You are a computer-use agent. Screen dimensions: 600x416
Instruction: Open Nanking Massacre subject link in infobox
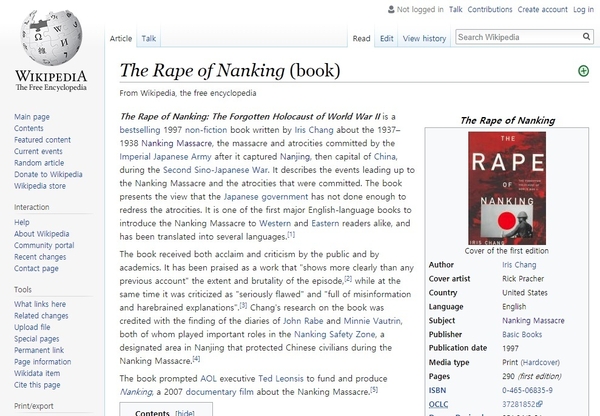(533, 321)
